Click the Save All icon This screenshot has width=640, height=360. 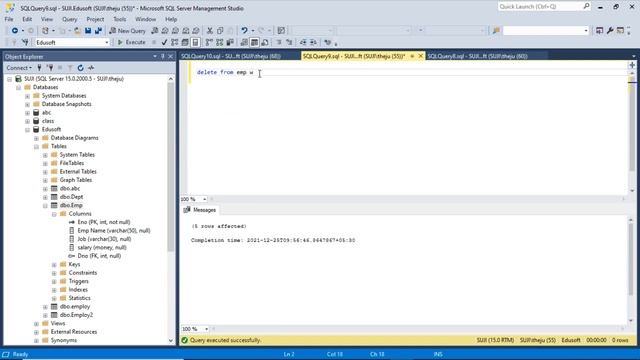pyautogui.click(x=98, y=31)
